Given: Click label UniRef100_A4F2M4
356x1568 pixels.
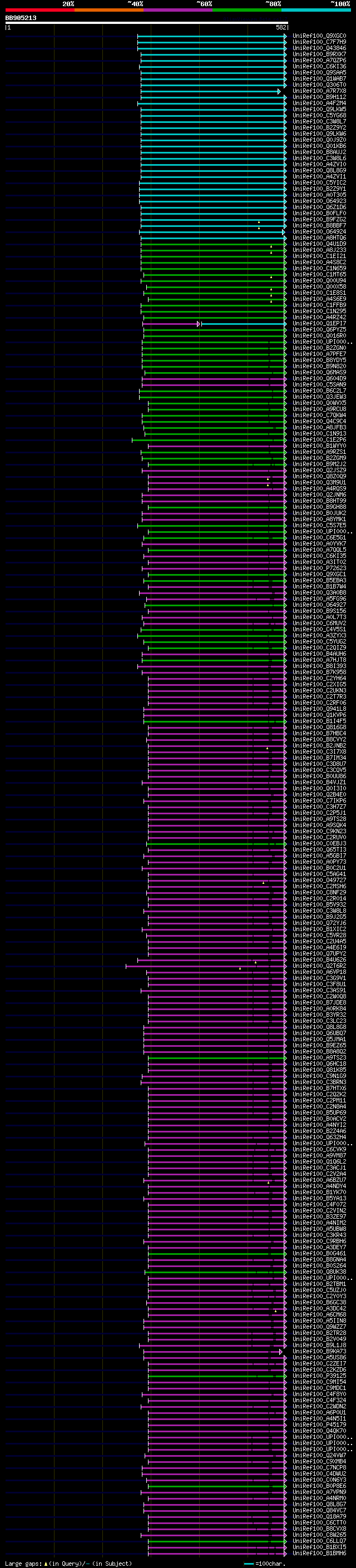Looking at the screenshot, I should (x=319, y=103).
